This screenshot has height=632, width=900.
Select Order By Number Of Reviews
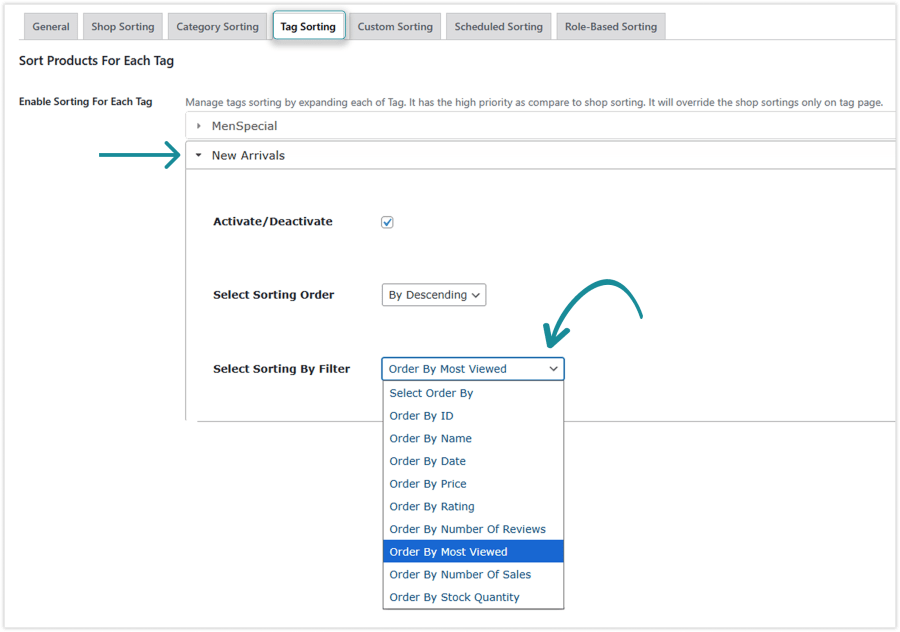click(x=468, y=528)
